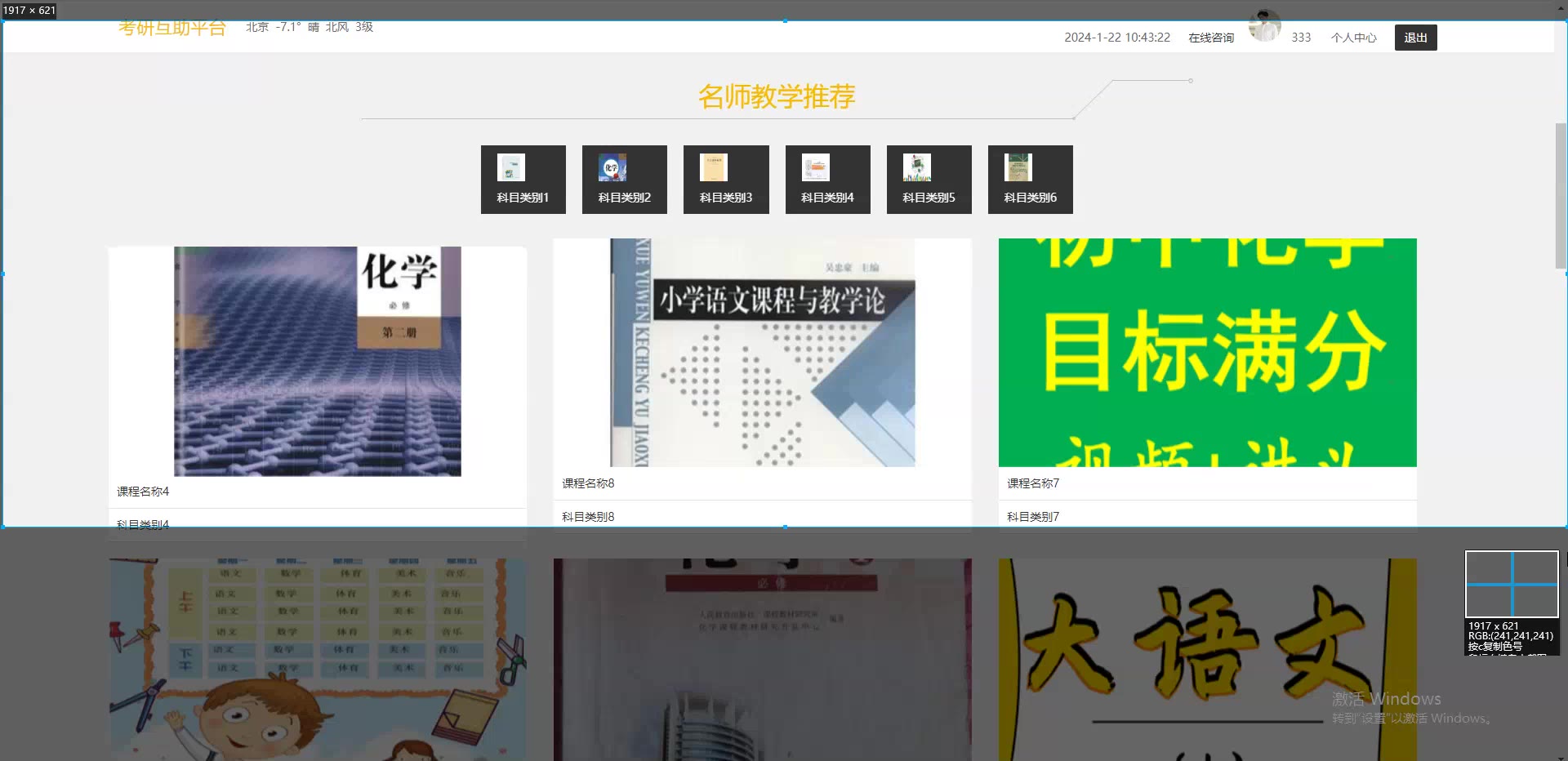Open the 科目类别6 category tile
This screenshot has width=1568, height=761.
coord(1031,180)
